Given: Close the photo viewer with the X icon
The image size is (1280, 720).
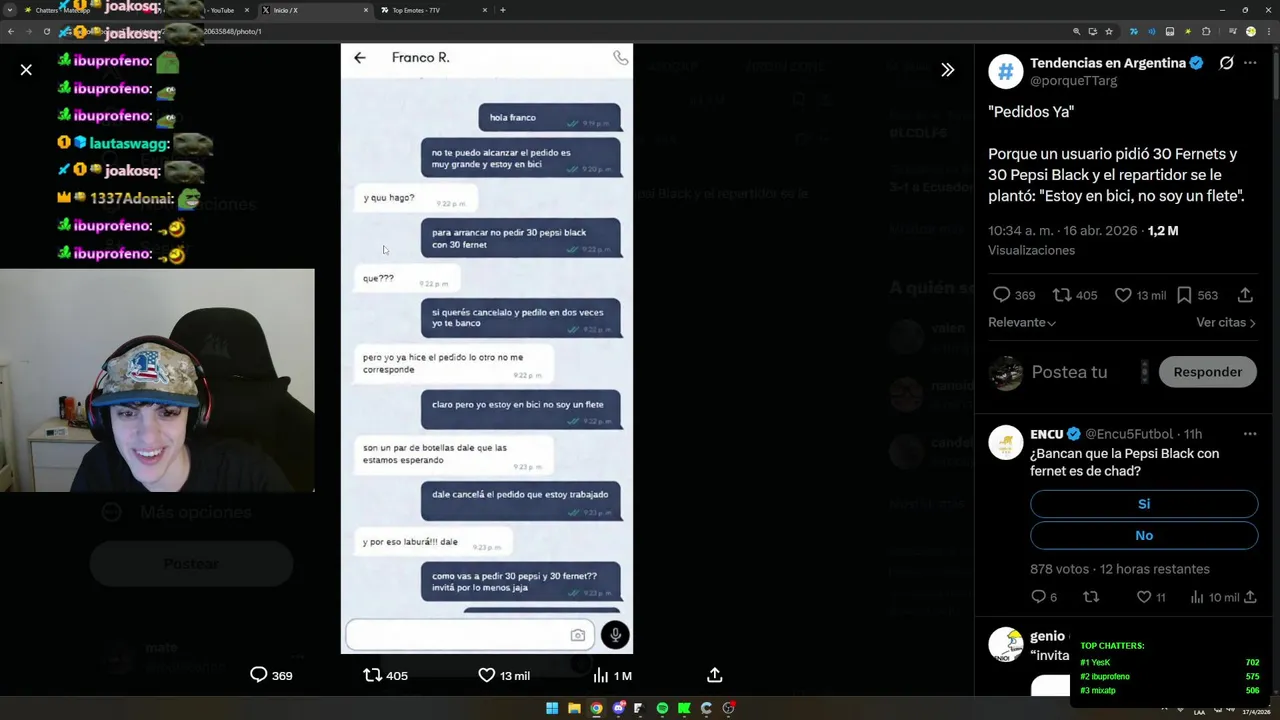Looking at the screenshot, I should [26, 70].
